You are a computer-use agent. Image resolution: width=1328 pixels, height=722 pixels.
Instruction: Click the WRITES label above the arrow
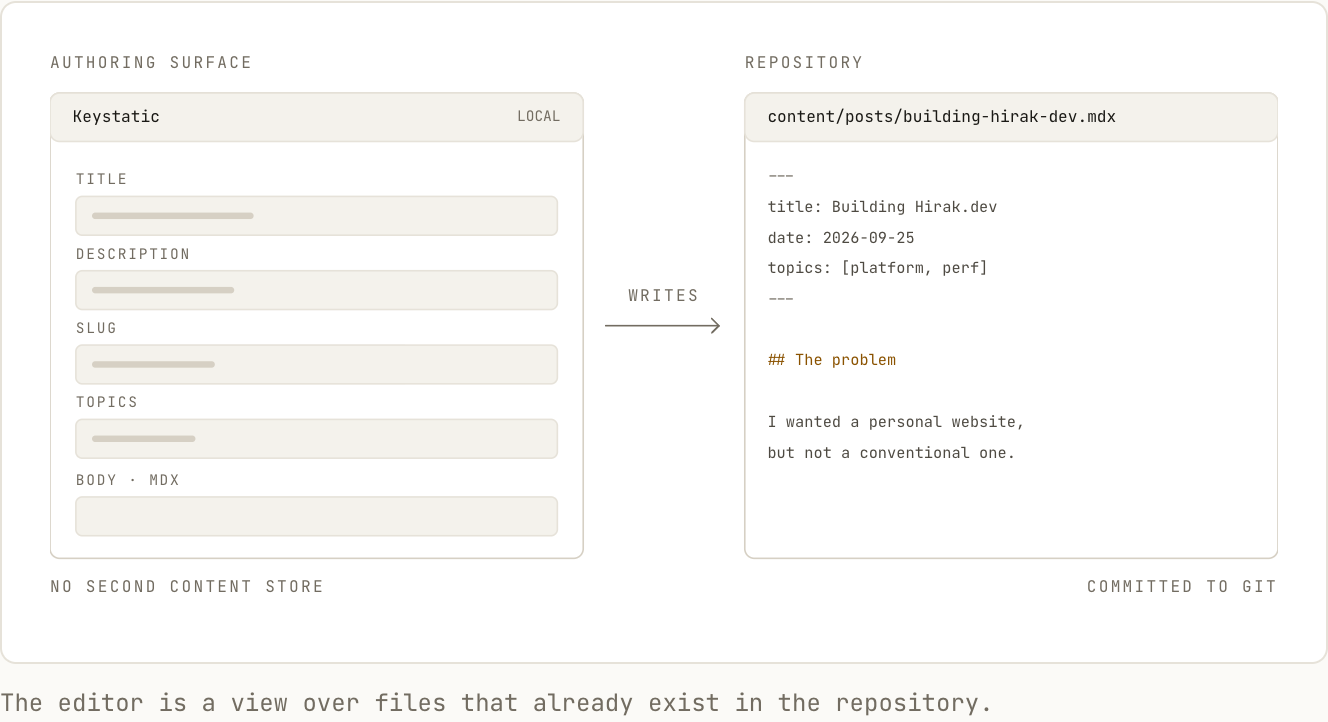(663, 296)
